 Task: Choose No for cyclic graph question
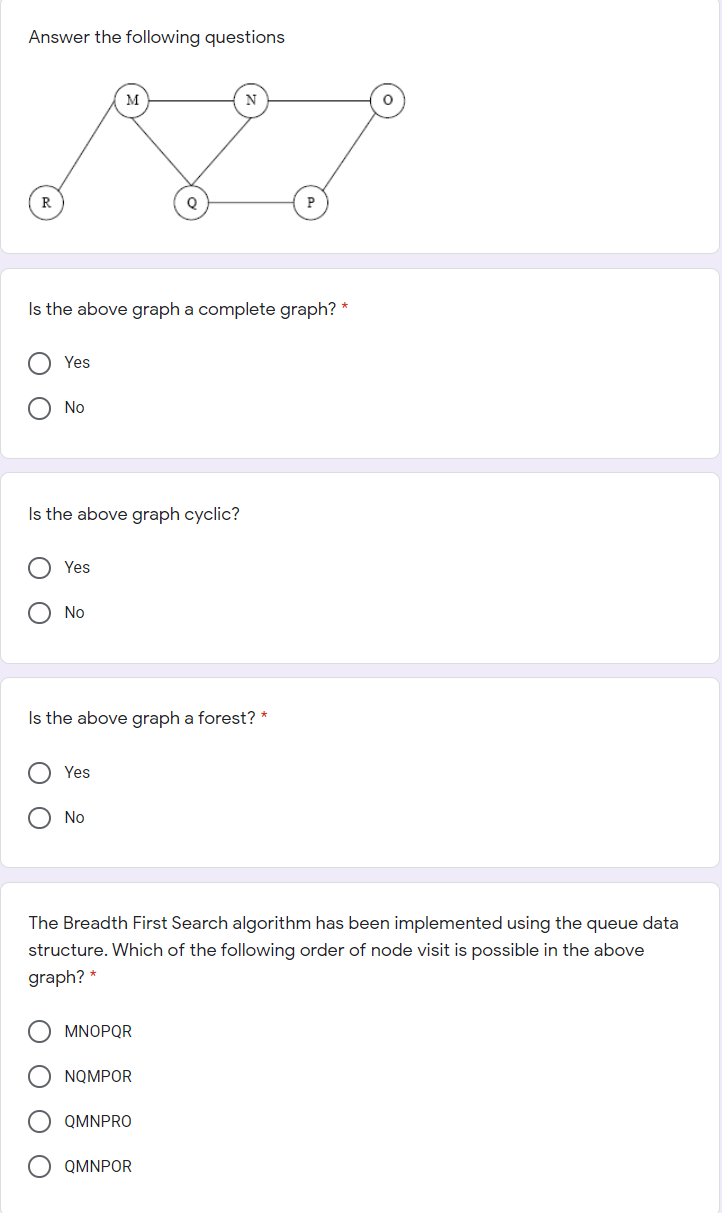point(40,613)
